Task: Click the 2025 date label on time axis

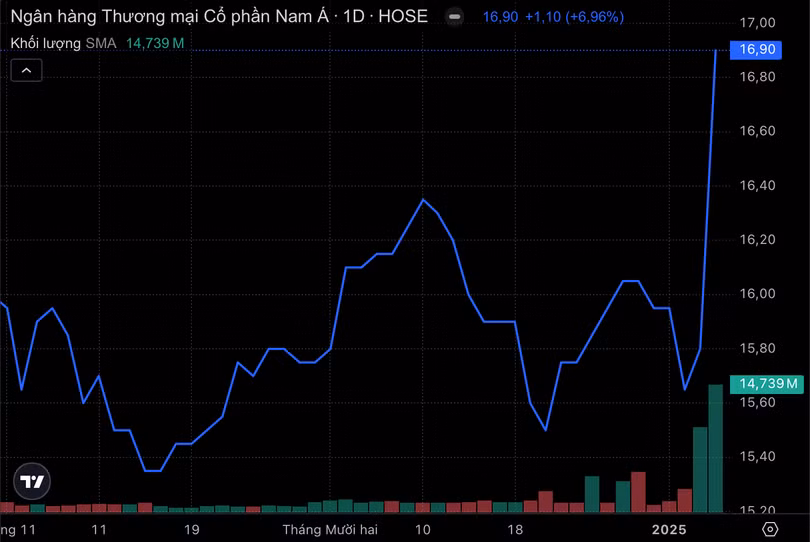Action: pos(668,529)
